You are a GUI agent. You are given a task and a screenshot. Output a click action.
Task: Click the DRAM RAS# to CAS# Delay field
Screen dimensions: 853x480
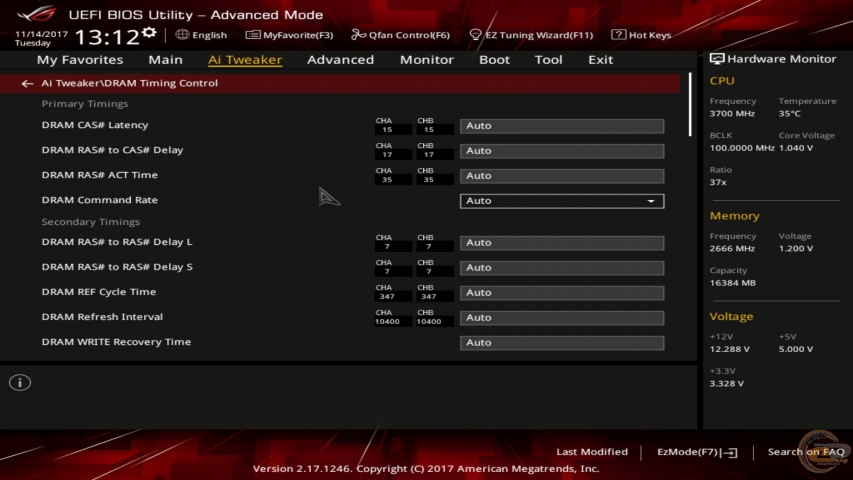point(562,151)
